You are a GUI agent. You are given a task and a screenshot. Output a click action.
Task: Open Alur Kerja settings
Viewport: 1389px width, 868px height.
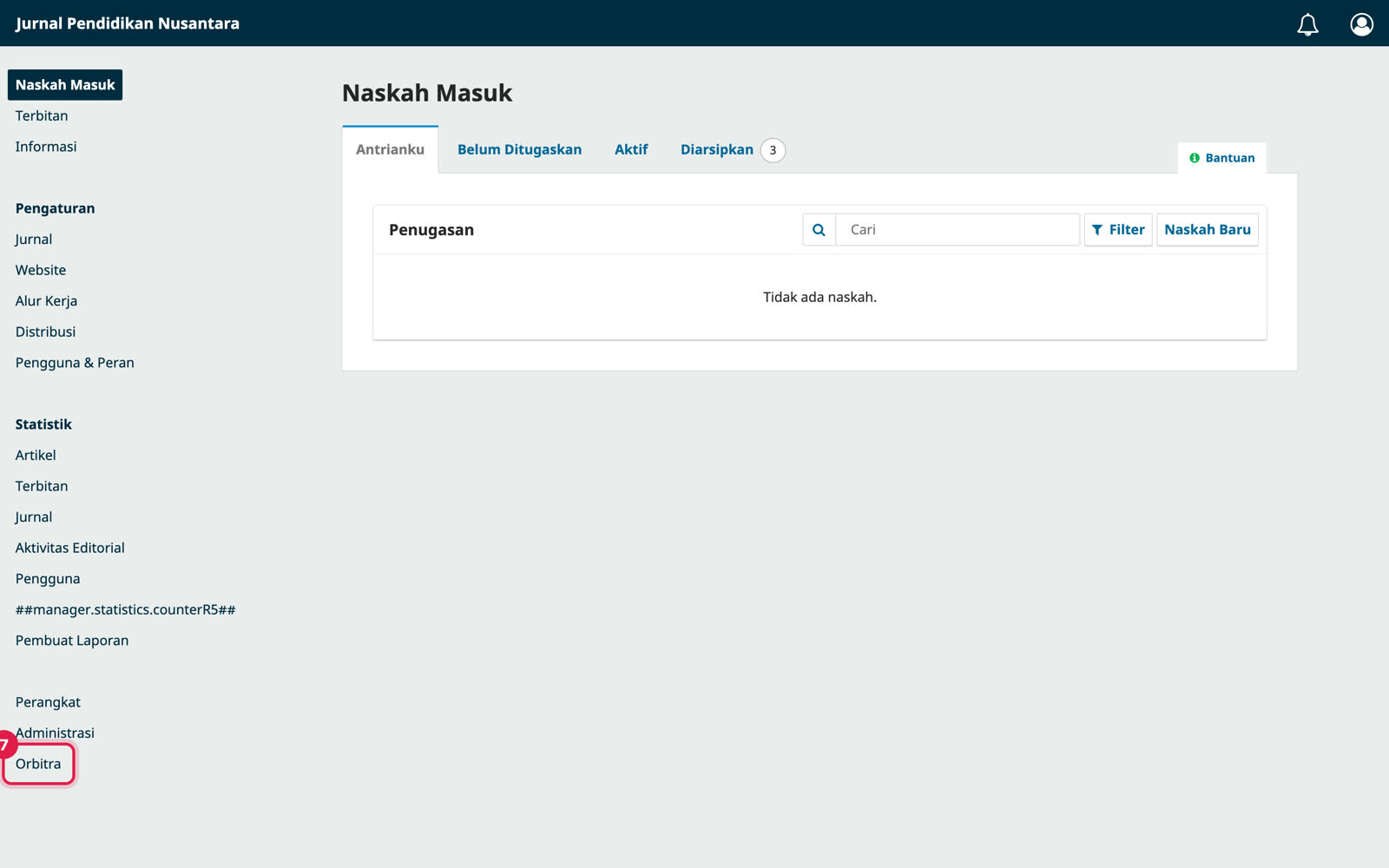point(46,301)
